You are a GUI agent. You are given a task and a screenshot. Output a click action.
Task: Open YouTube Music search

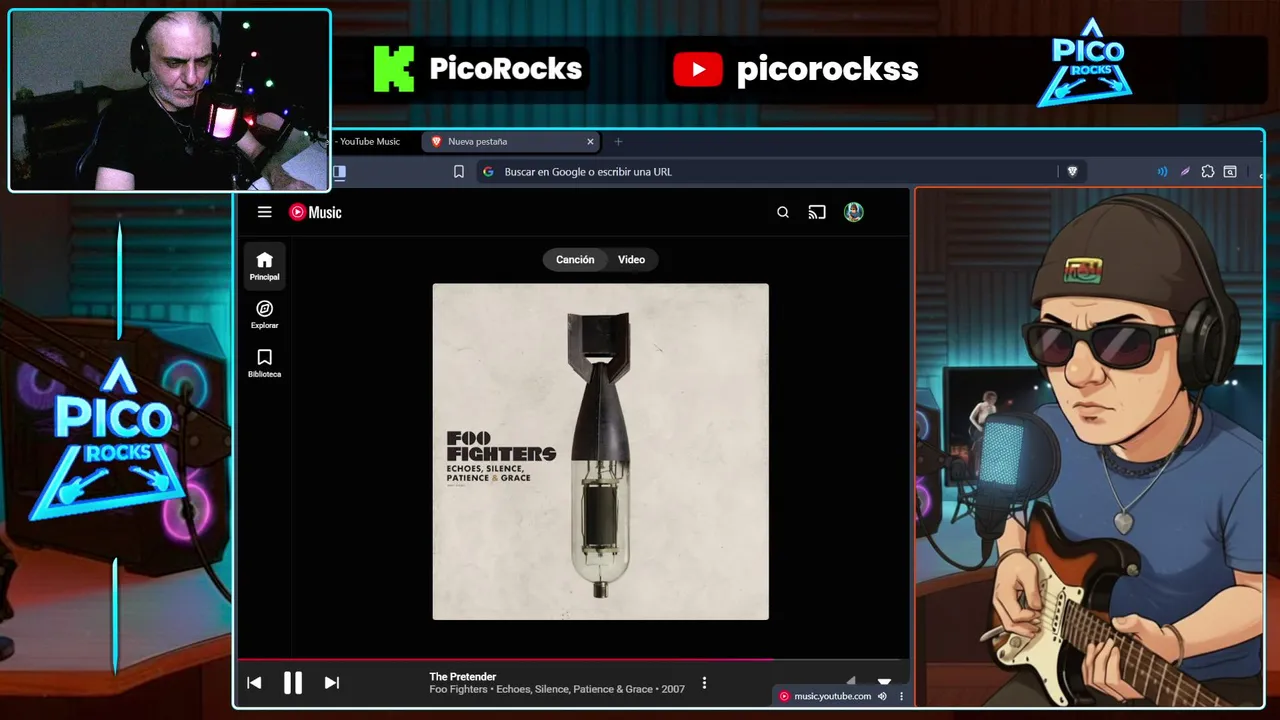(783, 212)
